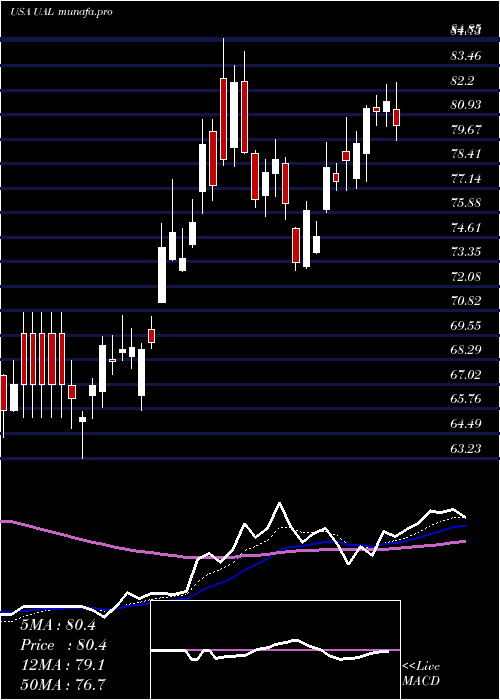Select the 12MA : 79.1 readout
This screenshot has width=500, height=700.
tap(62, 665)
